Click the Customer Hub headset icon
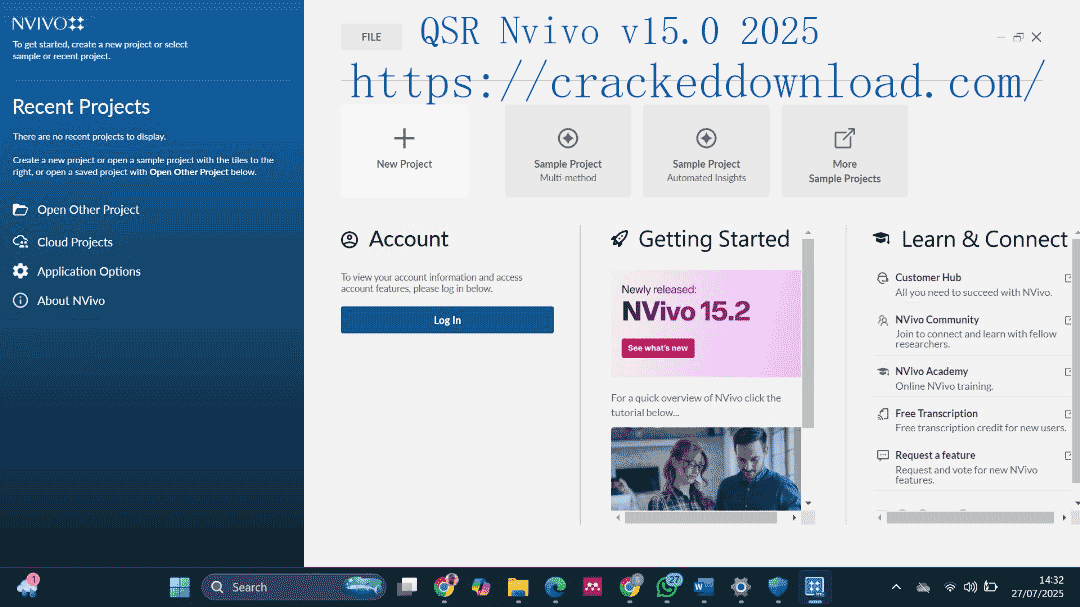This screenshot has width=1080, height=607. (882, 278)
